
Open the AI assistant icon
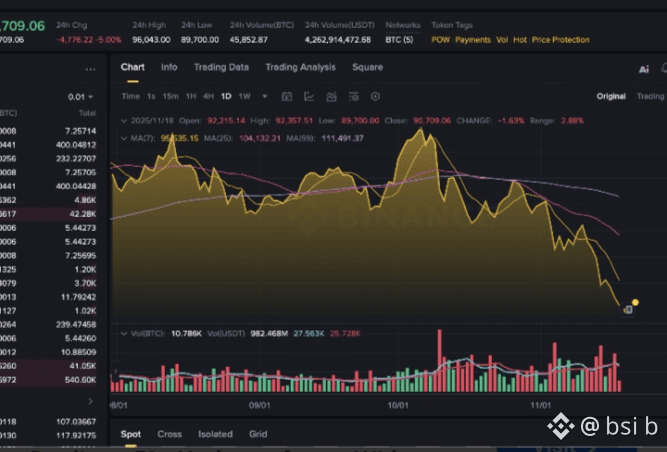(x=644, y=69)
